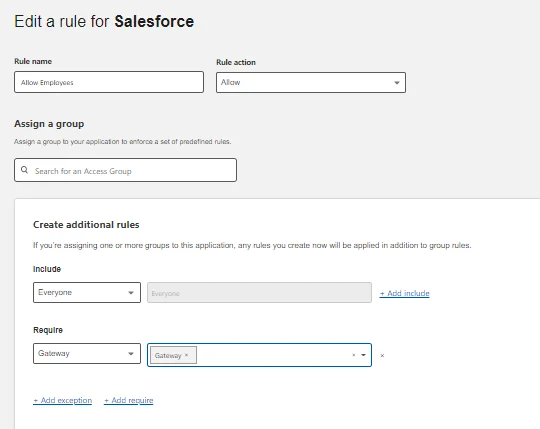The height and width of the screenshot is (429, 540).
Task: Click the Rule name input field
Action: point(109,82)
